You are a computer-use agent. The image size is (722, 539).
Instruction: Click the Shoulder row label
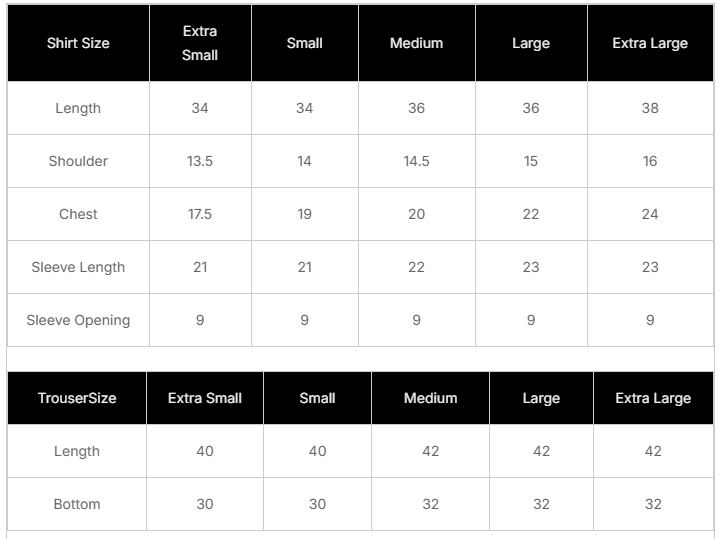click(78, 161)
